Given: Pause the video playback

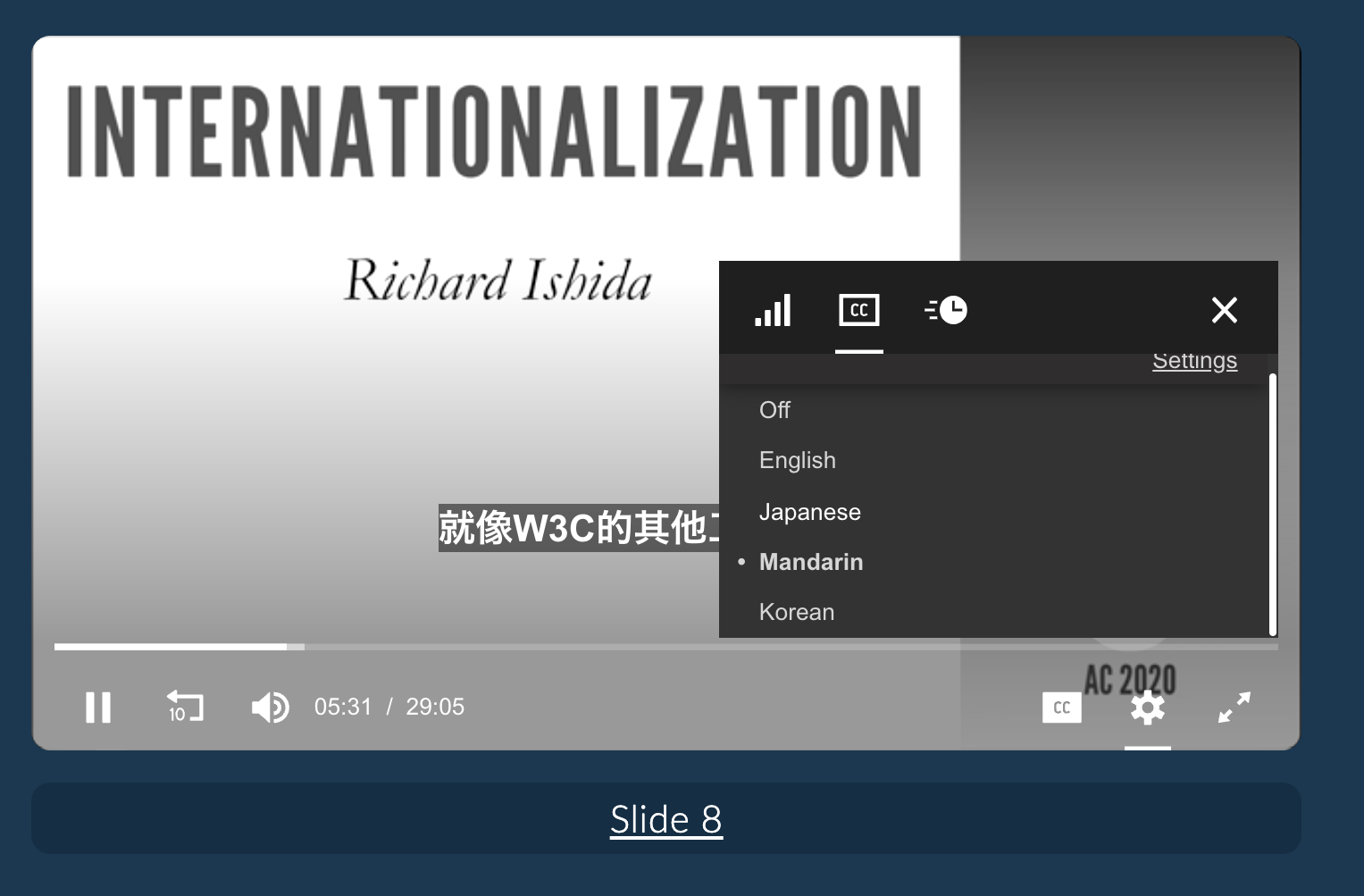Looking at the screenshot, I should coord(98,708).
